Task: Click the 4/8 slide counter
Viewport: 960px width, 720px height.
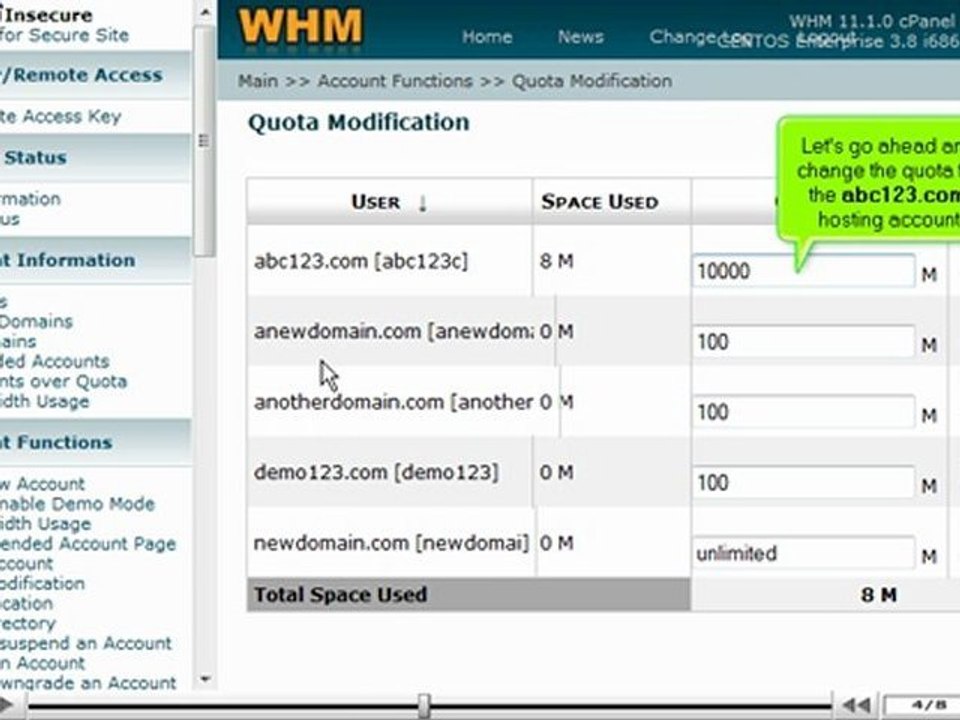Action: tap(929, 705)
